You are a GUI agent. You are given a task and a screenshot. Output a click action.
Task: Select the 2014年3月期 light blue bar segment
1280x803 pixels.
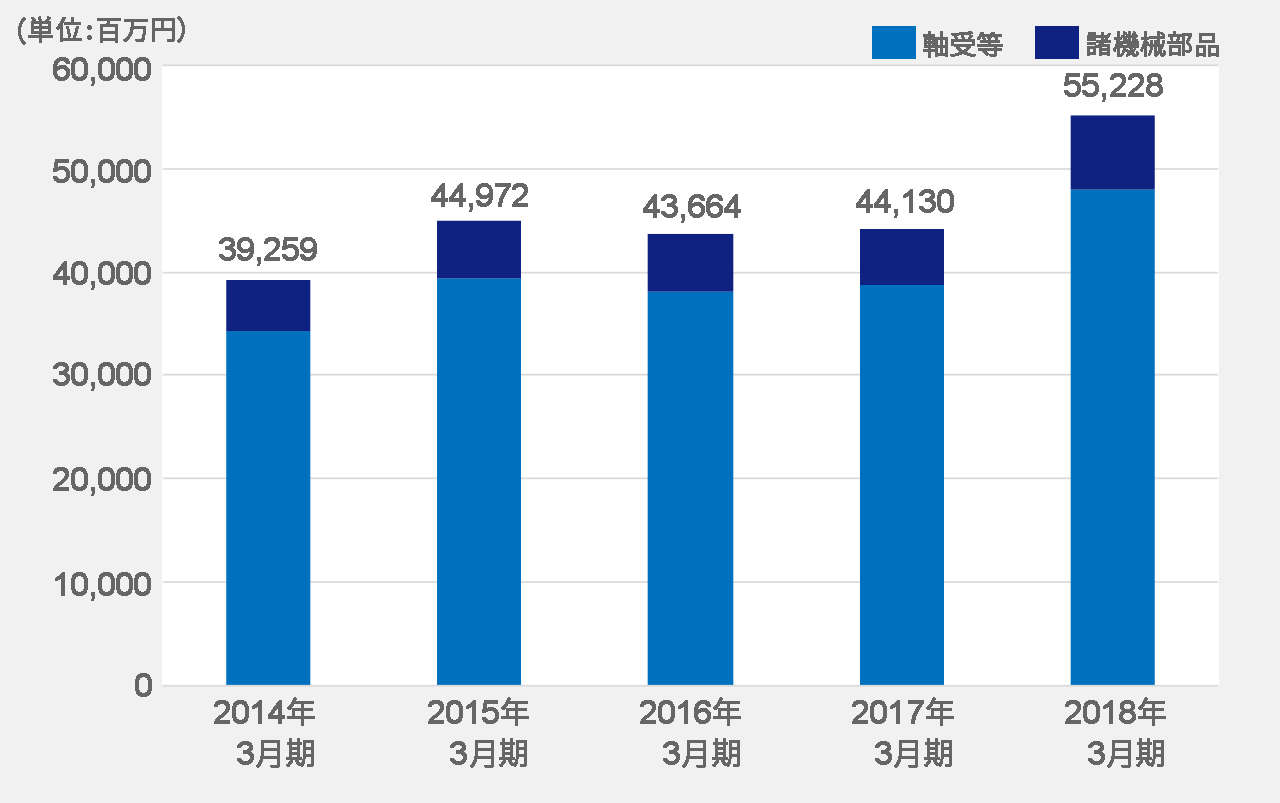tap(268, 508)
